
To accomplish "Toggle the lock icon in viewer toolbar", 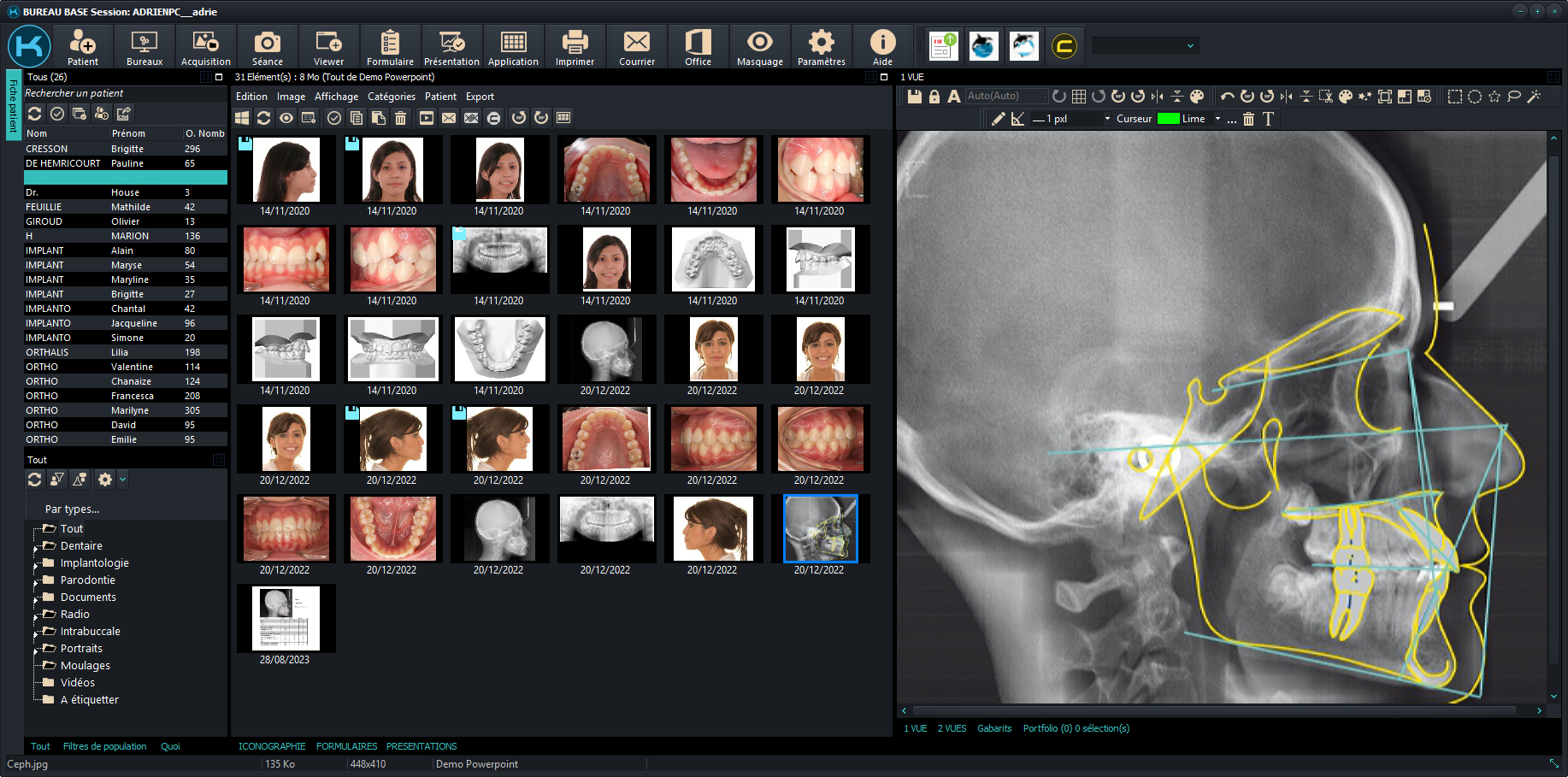I will pos(934,97).
